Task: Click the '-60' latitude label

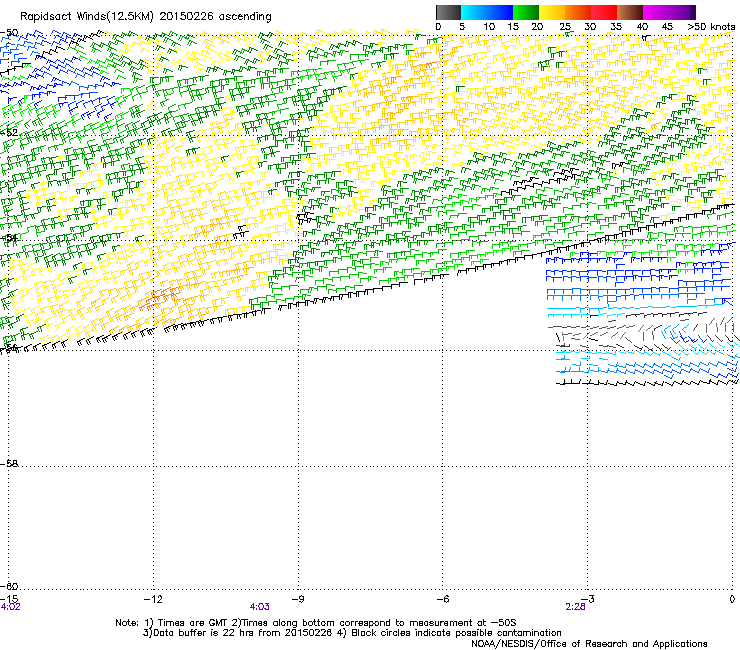Action: point(9,586)
